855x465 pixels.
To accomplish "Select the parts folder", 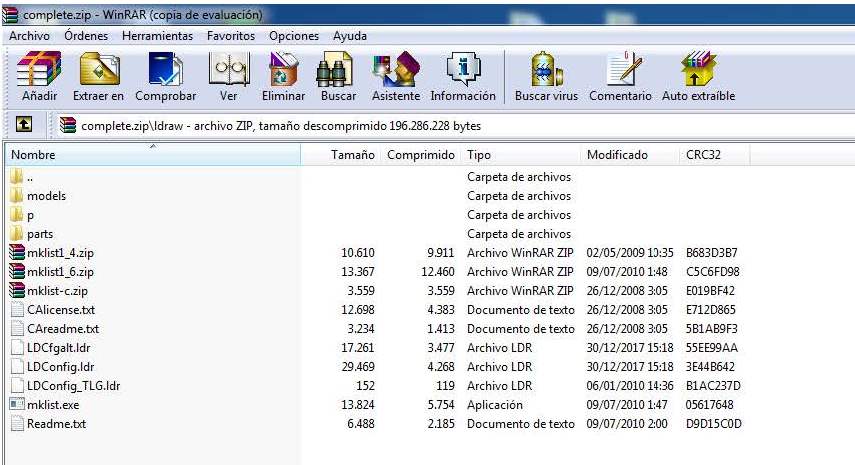I will tap(40, 234).
